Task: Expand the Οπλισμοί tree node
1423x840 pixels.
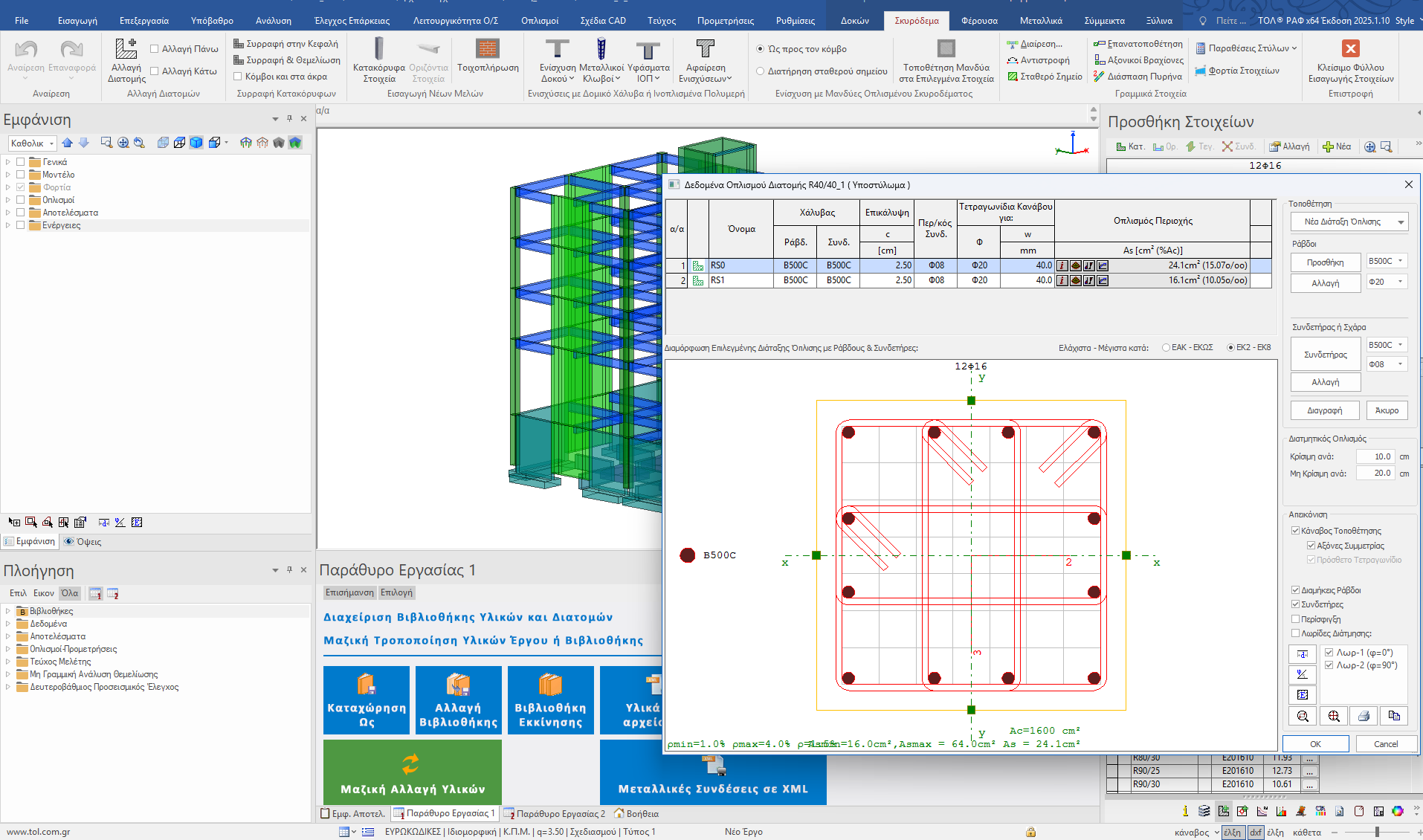Action: coord(8,200)
